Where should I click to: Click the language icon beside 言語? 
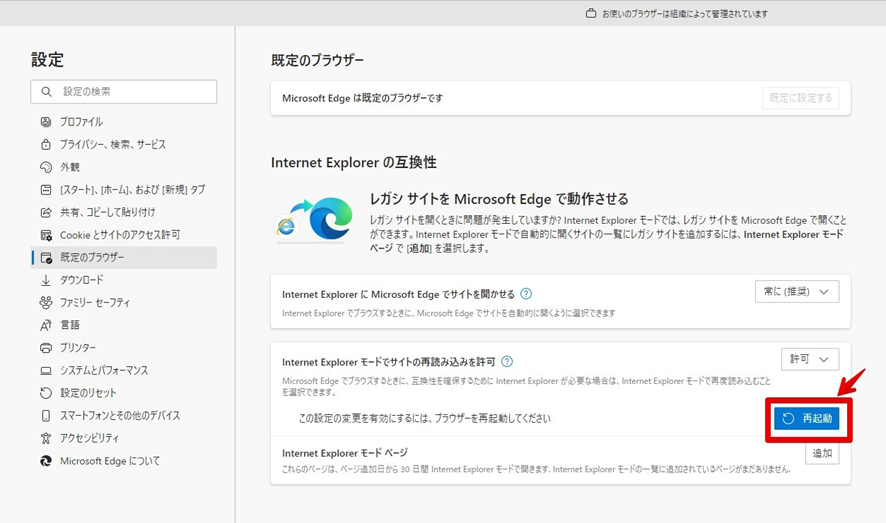point(46,325)
